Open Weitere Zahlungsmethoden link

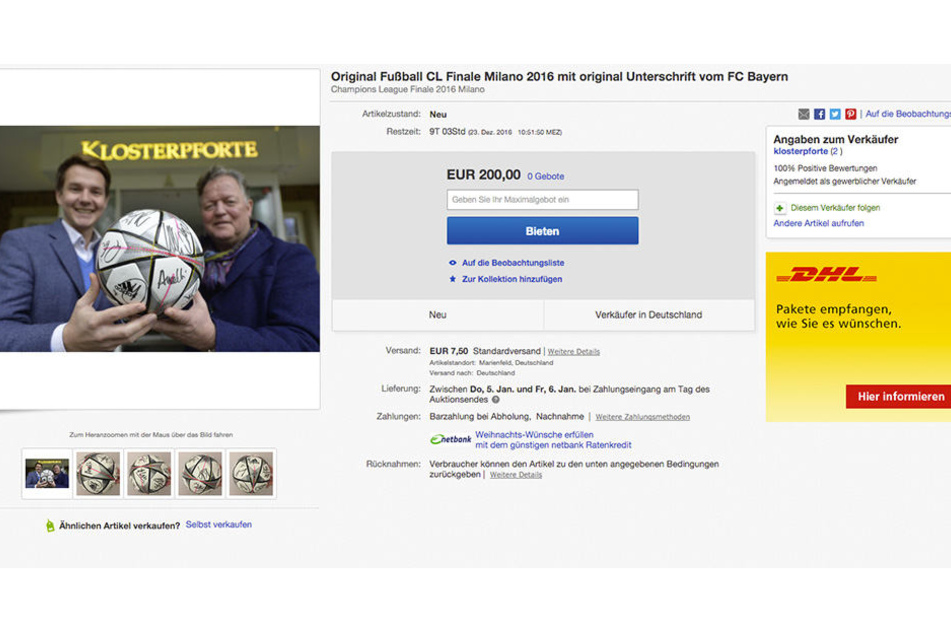coord(642,417)
